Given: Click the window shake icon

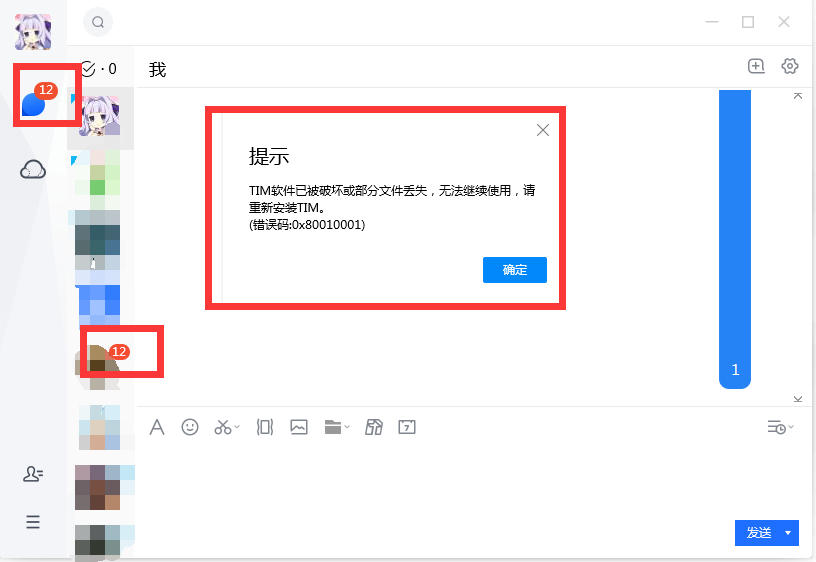Looking at the screenshot, I should (265, 427).
